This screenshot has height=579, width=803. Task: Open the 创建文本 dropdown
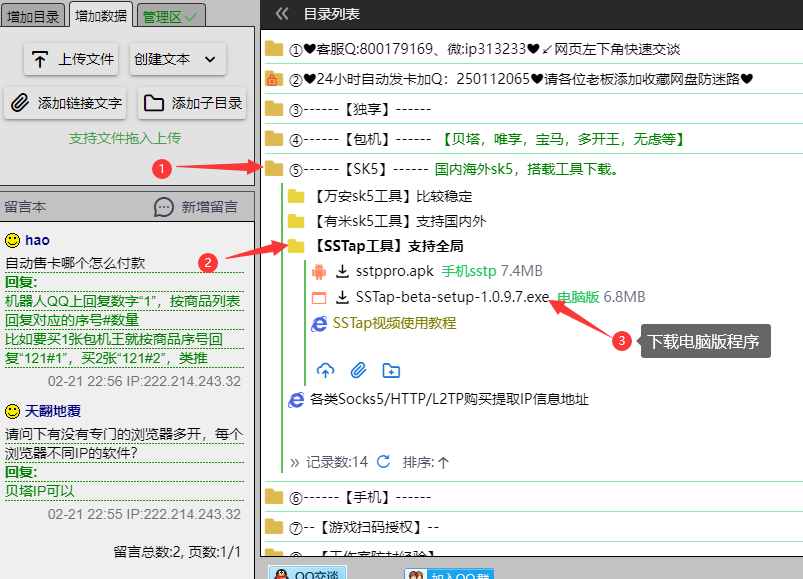tap(178, 59)
